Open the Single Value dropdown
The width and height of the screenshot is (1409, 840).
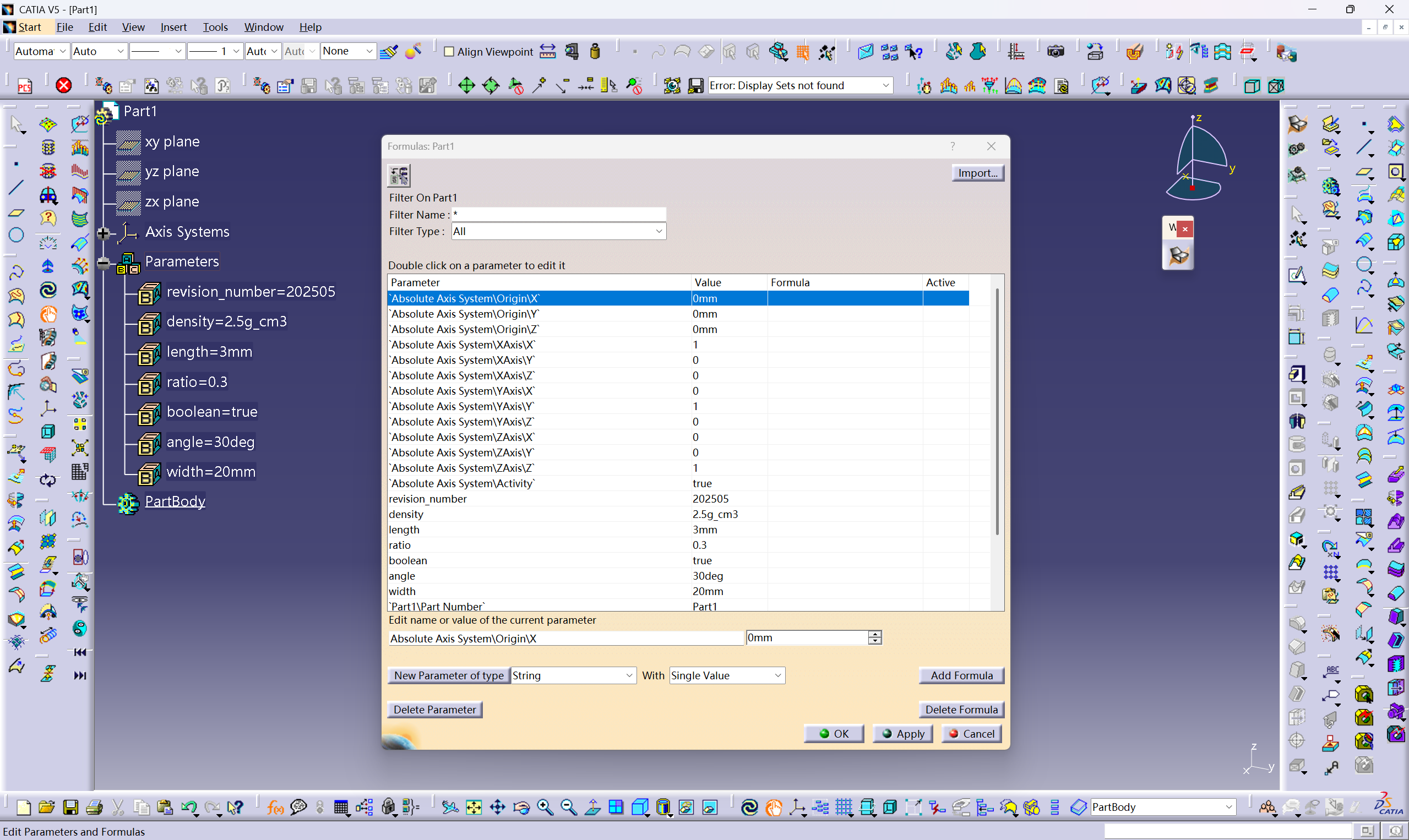777,675
